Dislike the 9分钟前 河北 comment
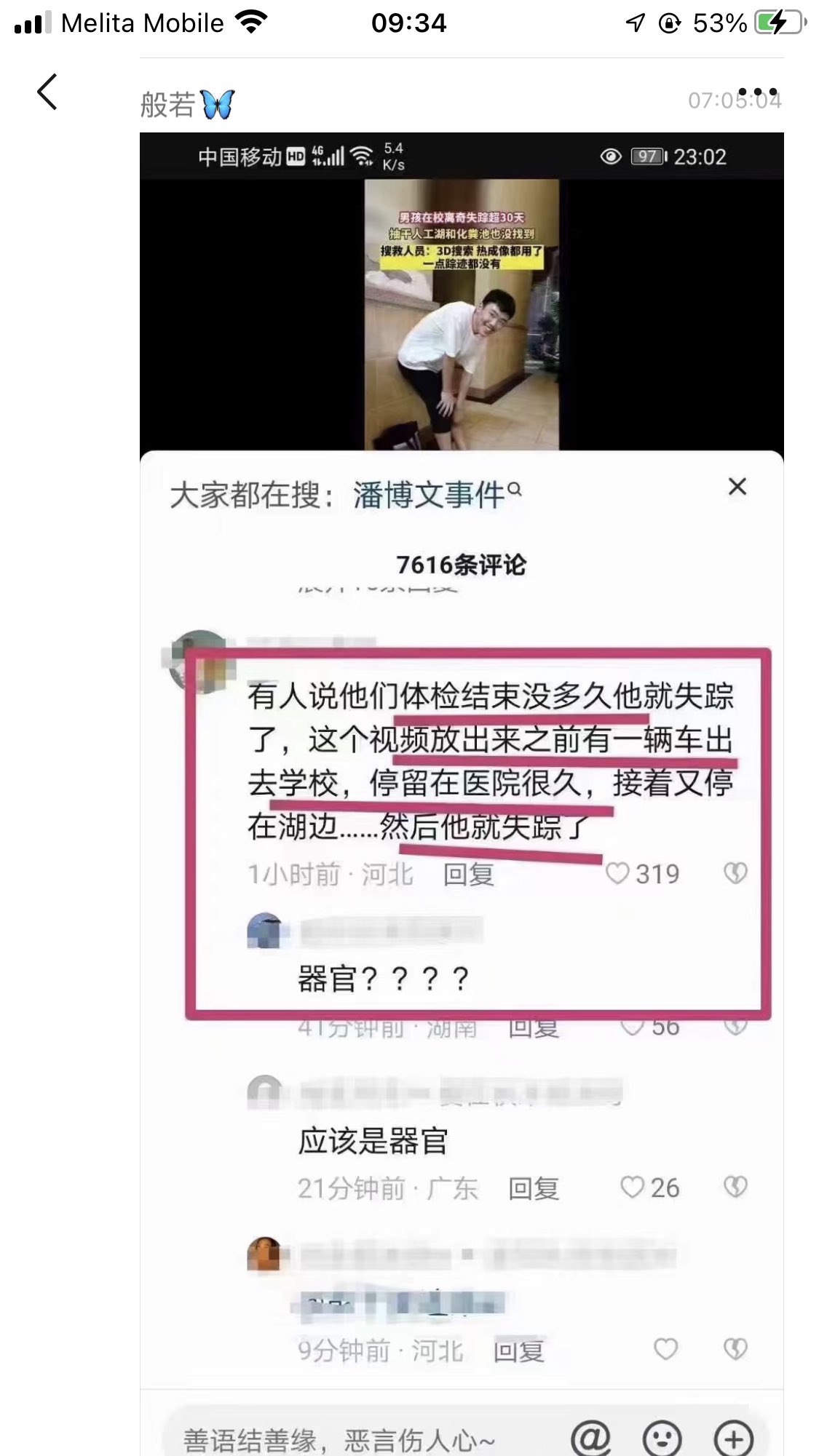This screenshot has height=1456, width=819. point(735,1349)
